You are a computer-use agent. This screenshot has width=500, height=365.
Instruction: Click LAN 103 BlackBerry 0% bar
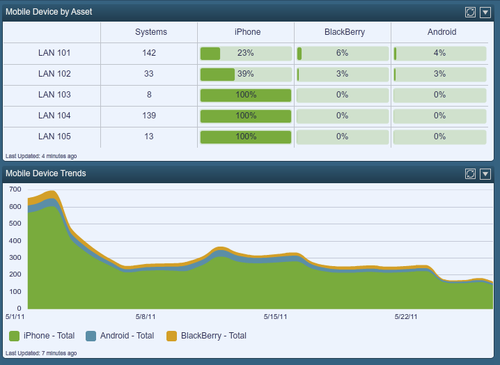tap(343, 95)
